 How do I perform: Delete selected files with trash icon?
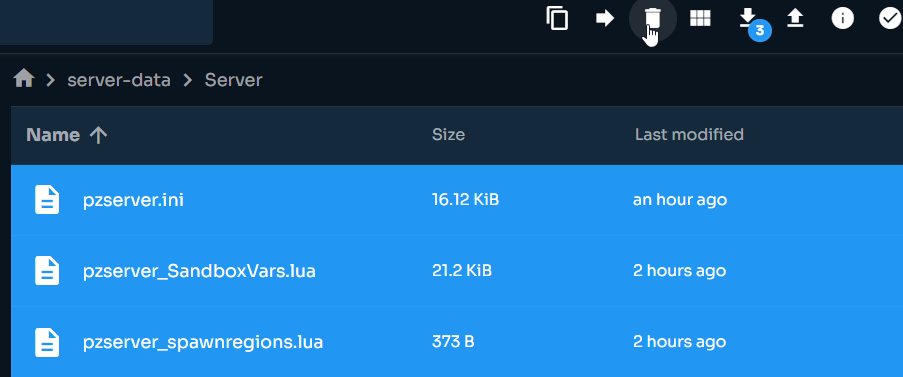point(652,18)
